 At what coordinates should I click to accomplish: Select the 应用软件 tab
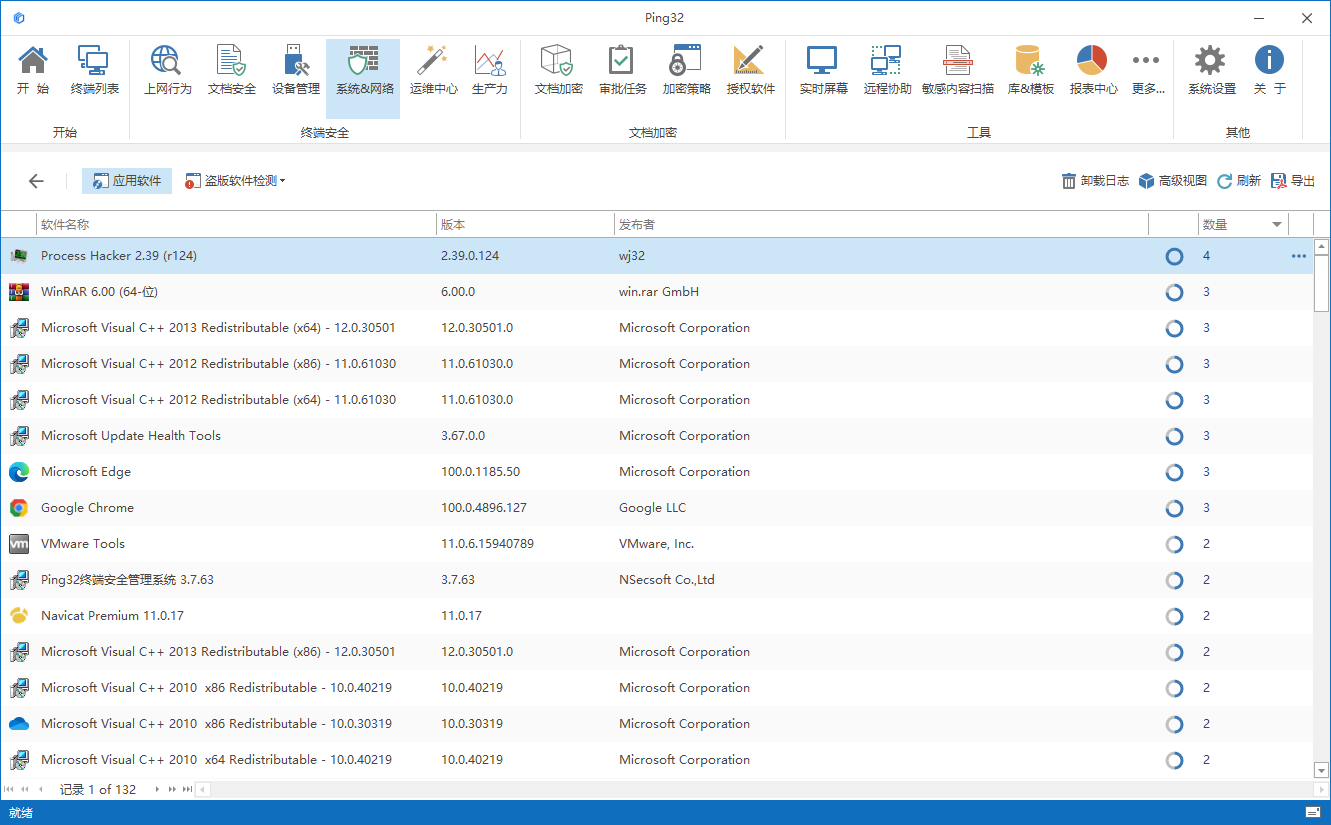point(127,181)
